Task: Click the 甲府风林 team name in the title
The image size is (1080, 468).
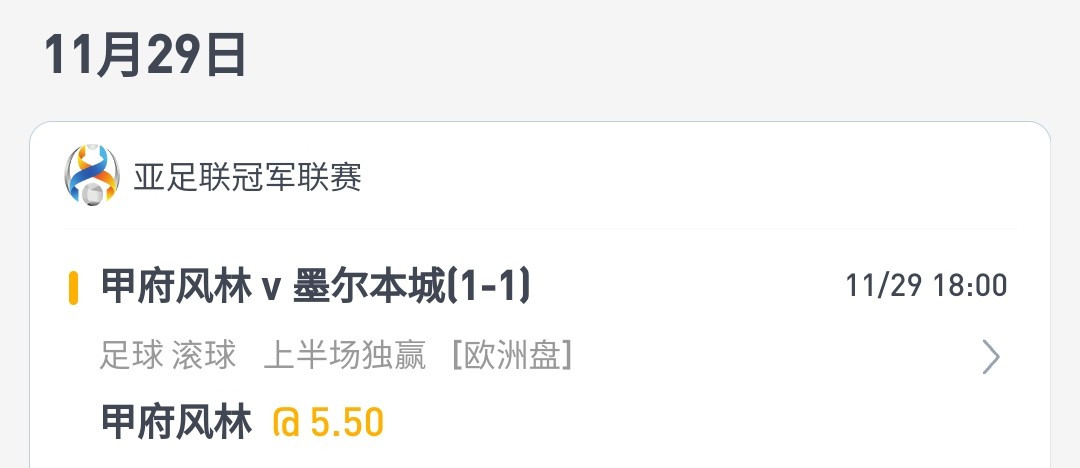Action: pyautogui.click(x=176, y=287)
